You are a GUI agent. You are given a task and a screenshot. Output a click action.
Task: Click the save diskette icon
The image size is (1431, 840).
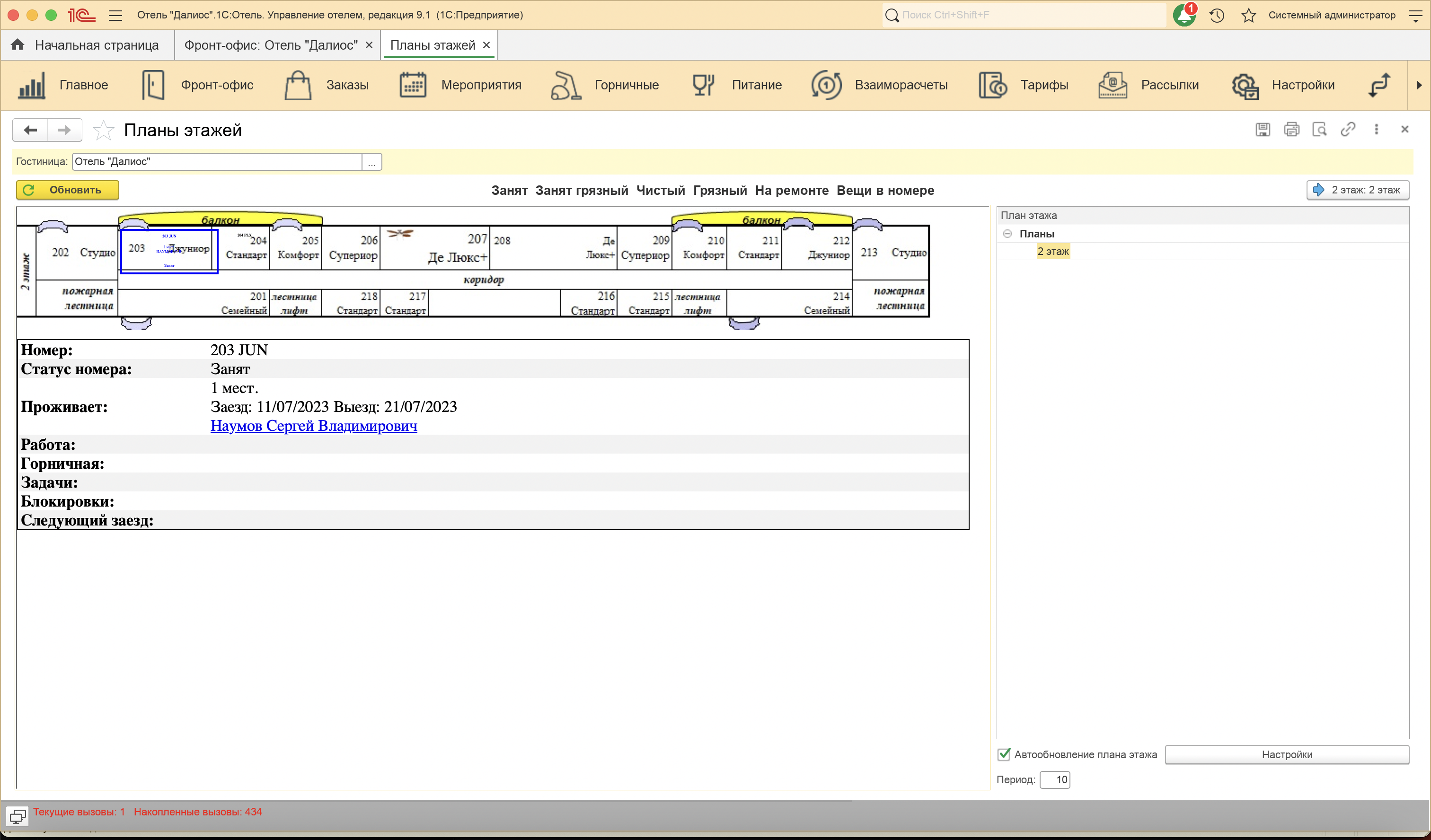point(1263,130)
